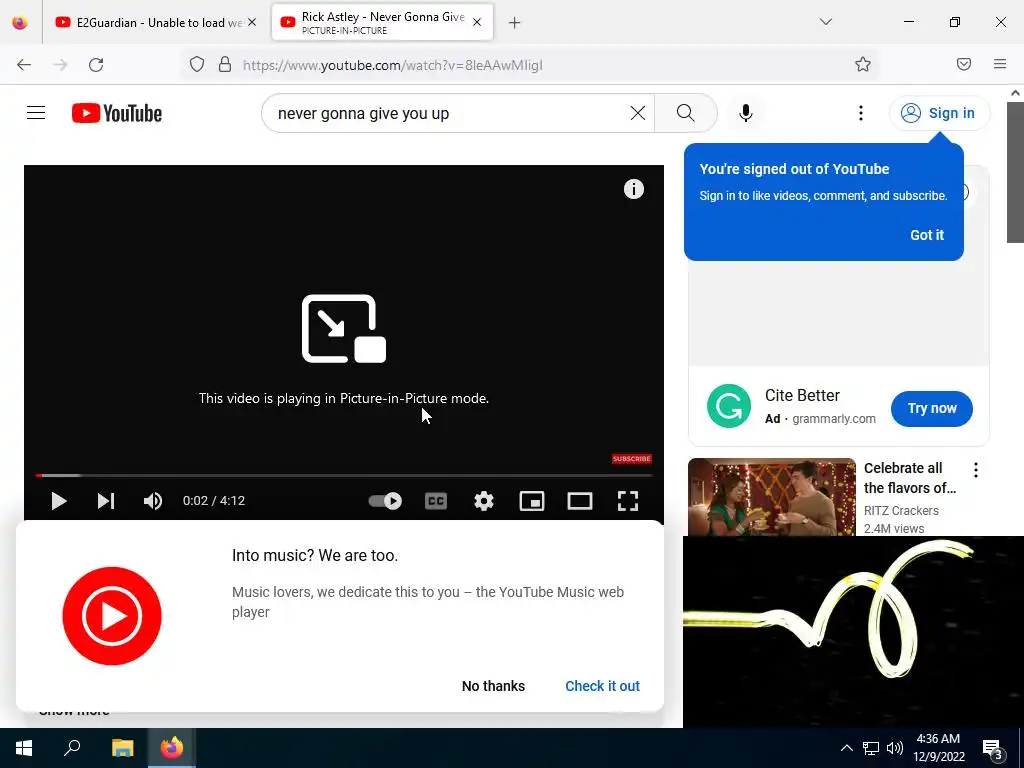The height and width of the screenshot is (768, 1024).
Task: Open options menu for RITZ Crackers video
Action: pyautogui.click(x=976, y=470)
